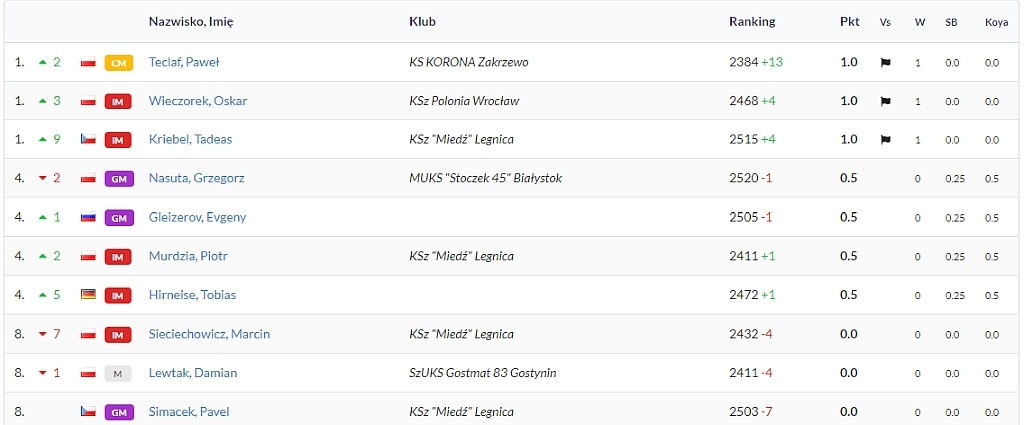Sort table by Ranking column header
This screenshot has height=425, width=1024.
click(x=752, y=22)
